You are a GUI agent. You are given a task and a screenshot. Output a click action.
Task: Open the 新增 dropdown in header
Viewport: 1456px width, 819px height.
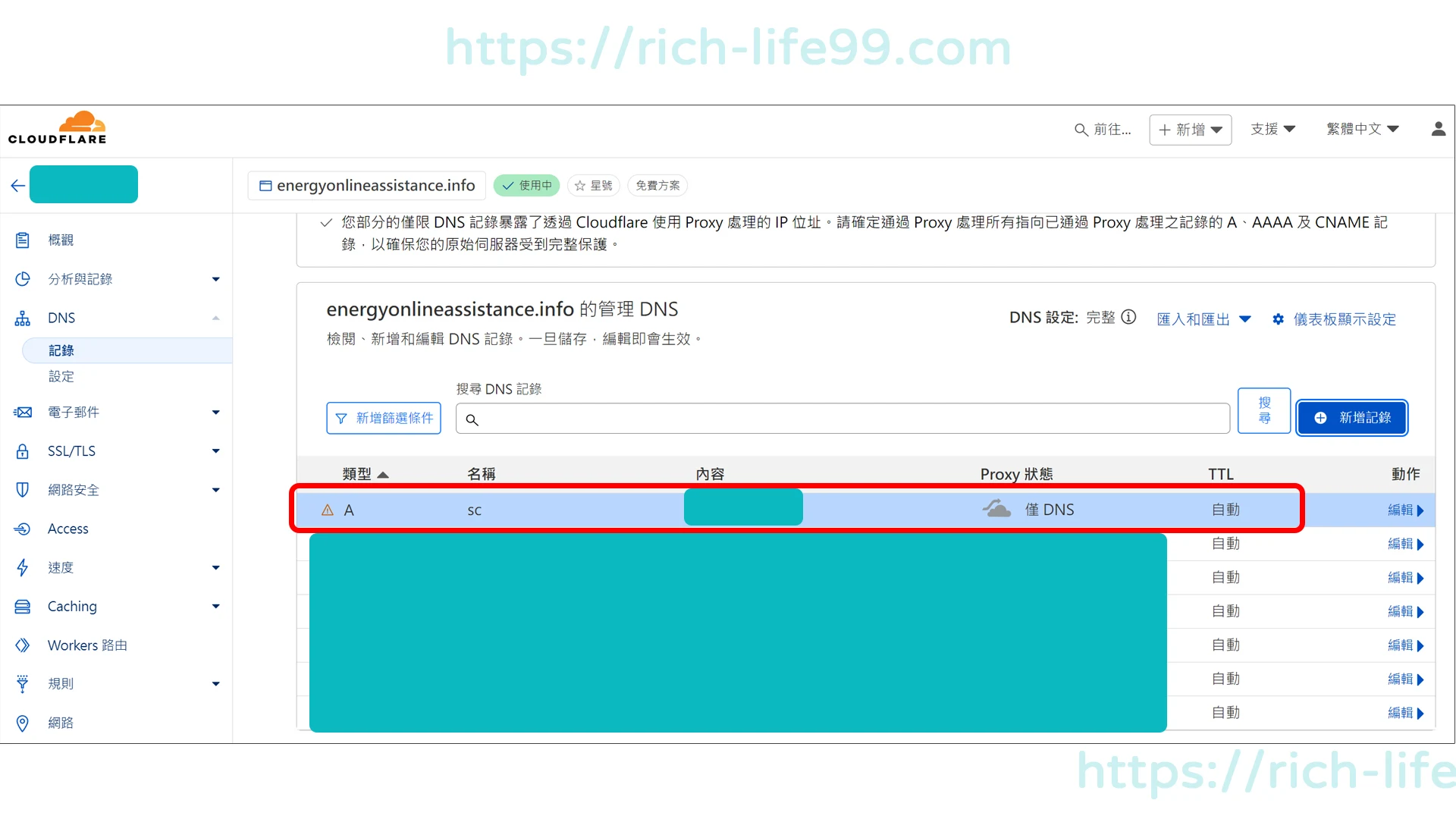point(1191,130)
